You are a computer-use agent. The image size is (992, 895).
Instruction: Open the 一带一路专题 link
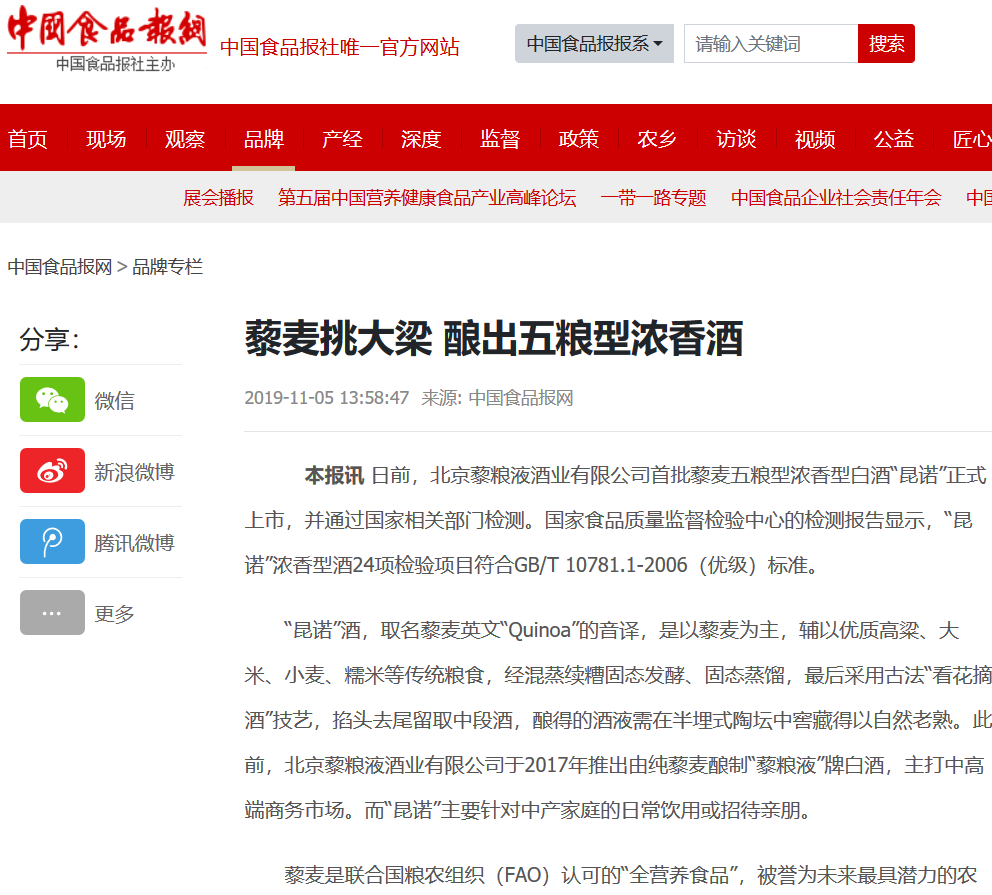coord(654,198)
